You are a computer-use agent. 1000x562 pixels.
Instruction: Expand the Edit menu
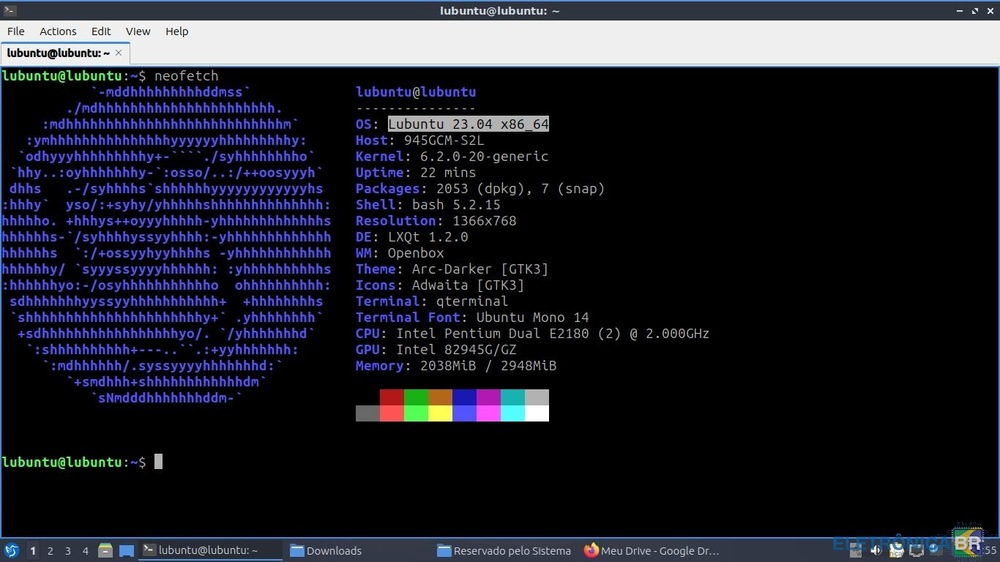[101, 31]
